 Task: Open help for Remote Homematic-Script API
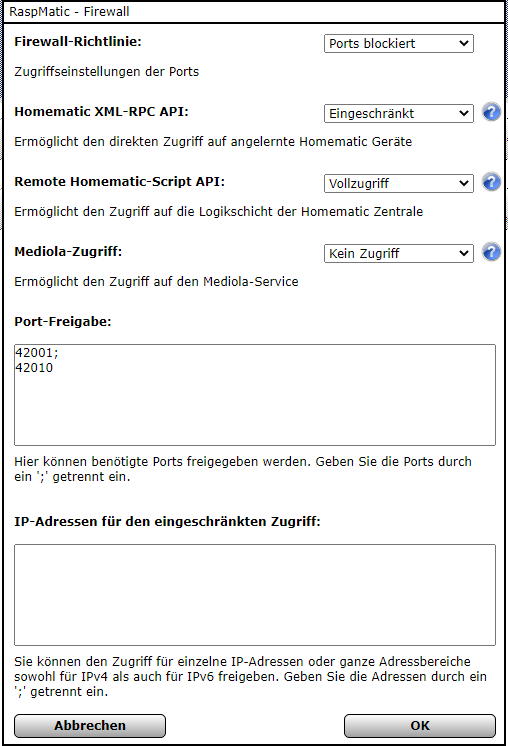tap(491, 182)
